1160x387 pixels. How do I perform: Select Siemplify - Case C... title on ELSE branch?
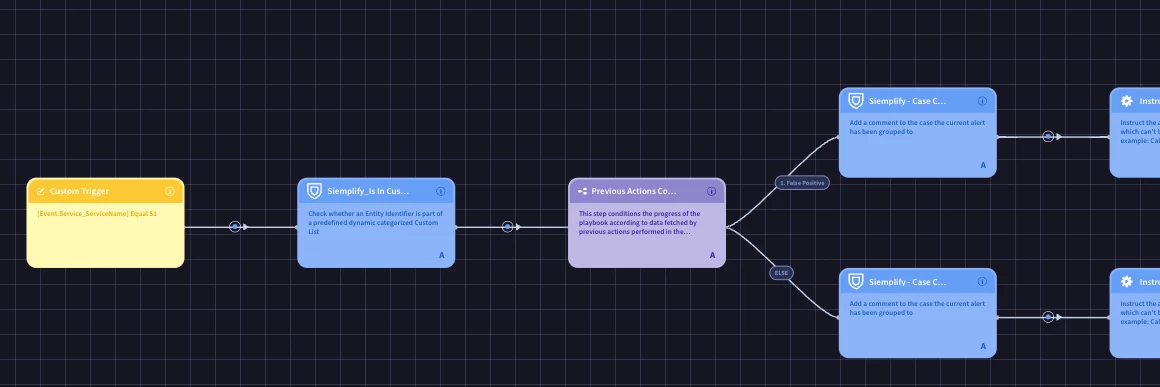[x=908, y=281]
